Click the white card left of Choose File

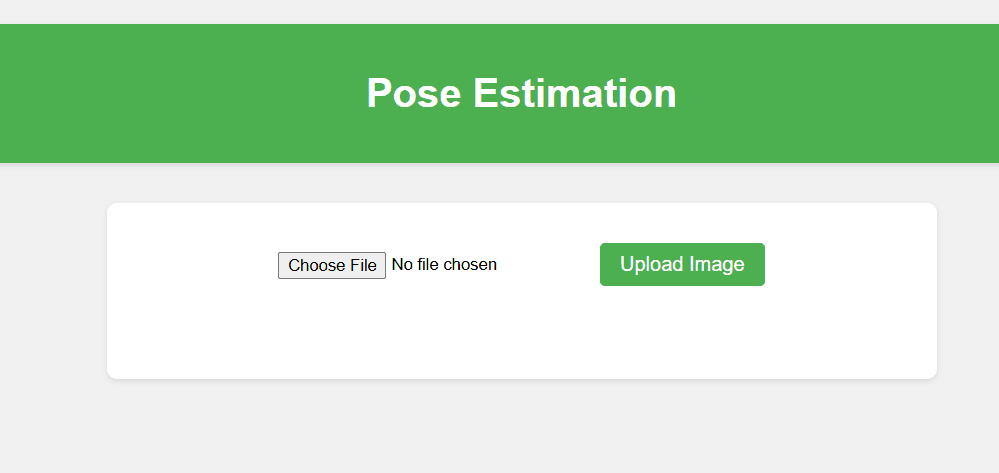[x=190, y=265]
